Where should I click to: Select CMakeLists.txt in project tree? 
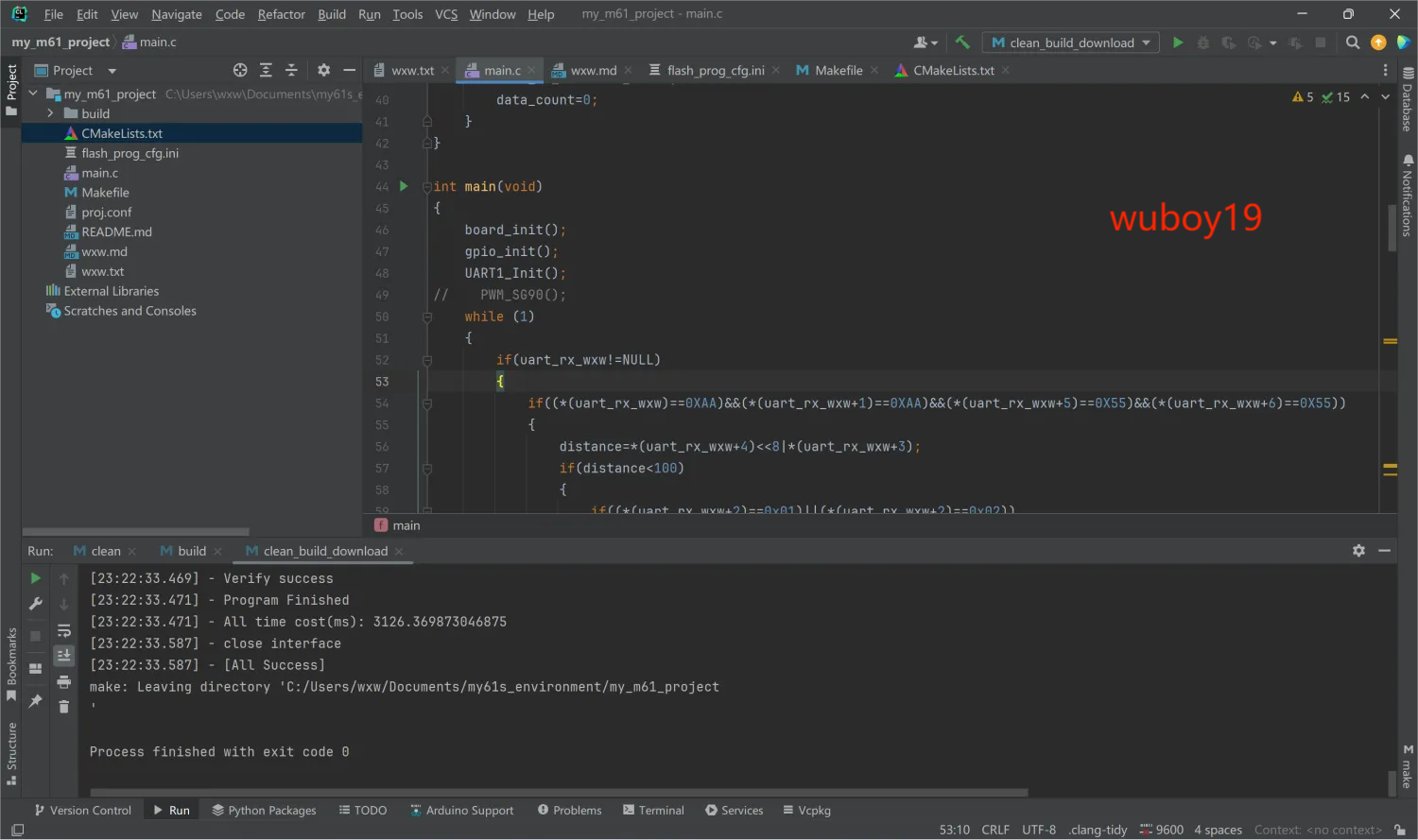122,133
